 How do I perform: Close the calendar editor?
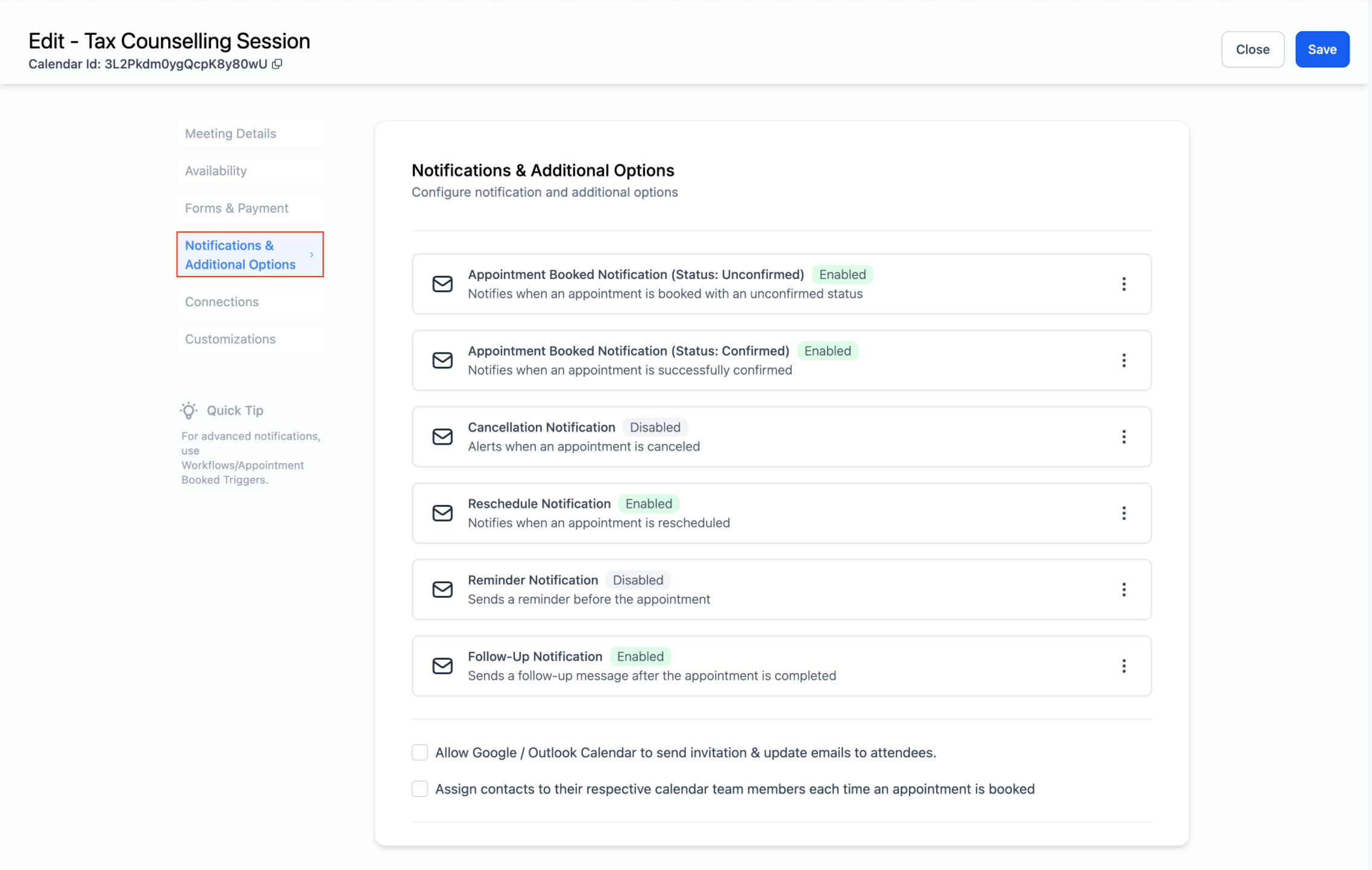coord(1253,49)
